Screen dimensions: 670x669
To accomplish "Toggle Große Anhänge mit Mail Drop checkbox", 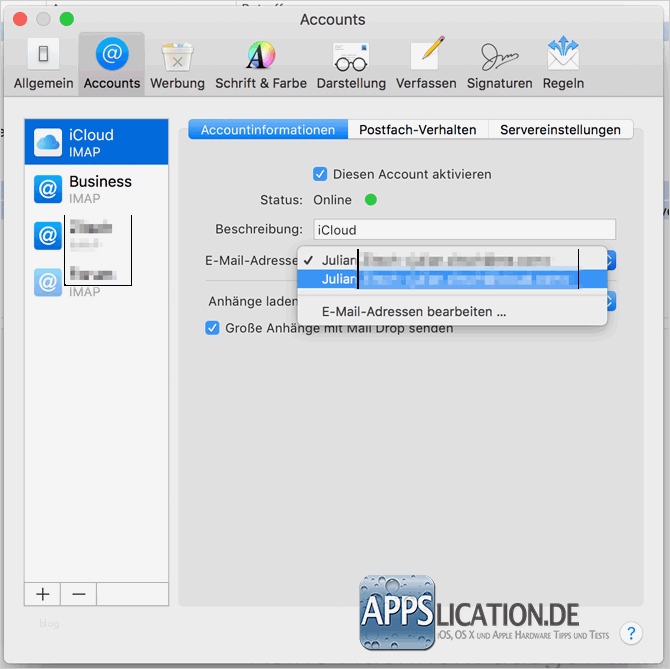I will [x=212, y=328].
